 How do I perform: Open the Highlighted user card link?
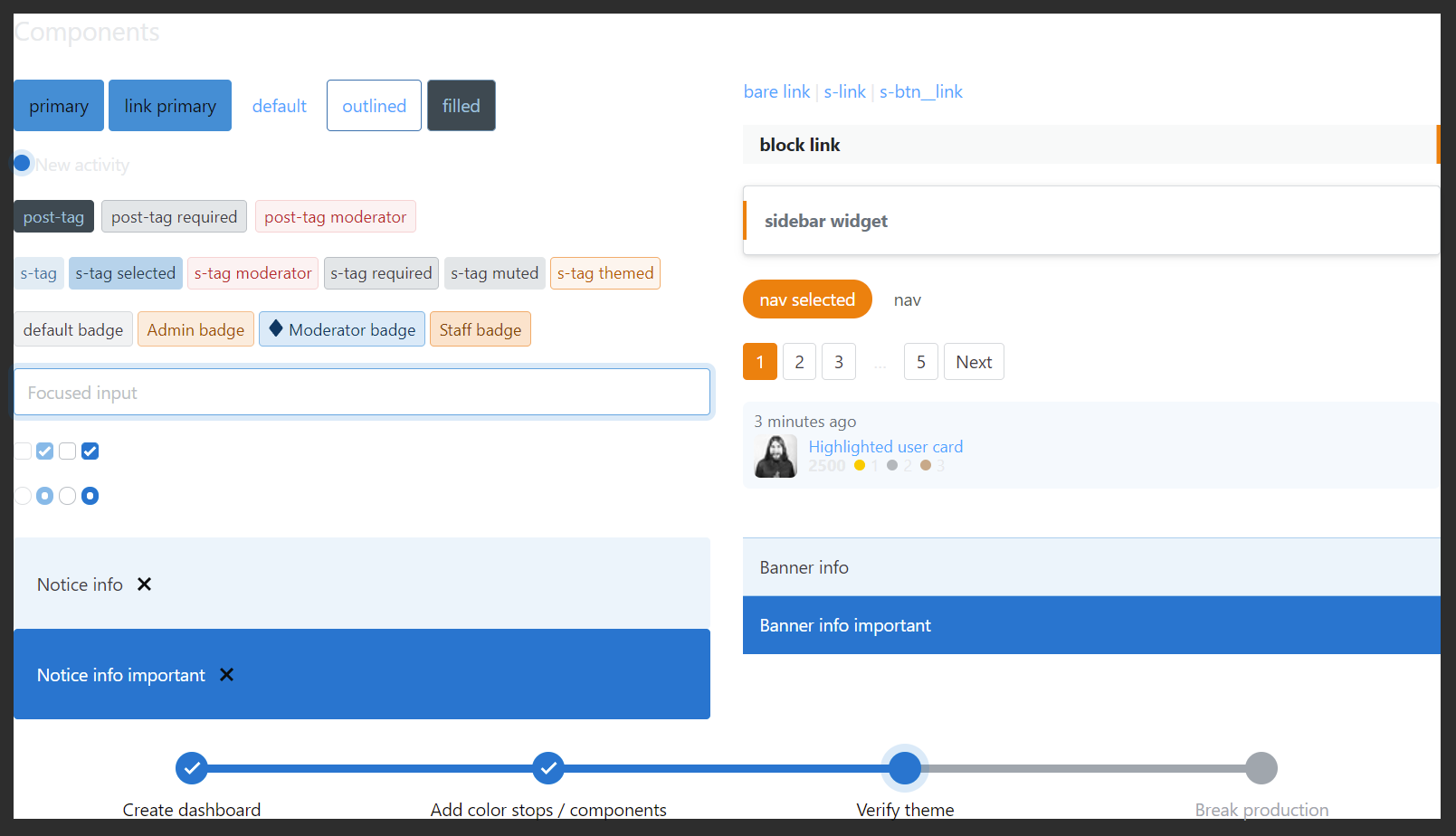tap(885, 446)
